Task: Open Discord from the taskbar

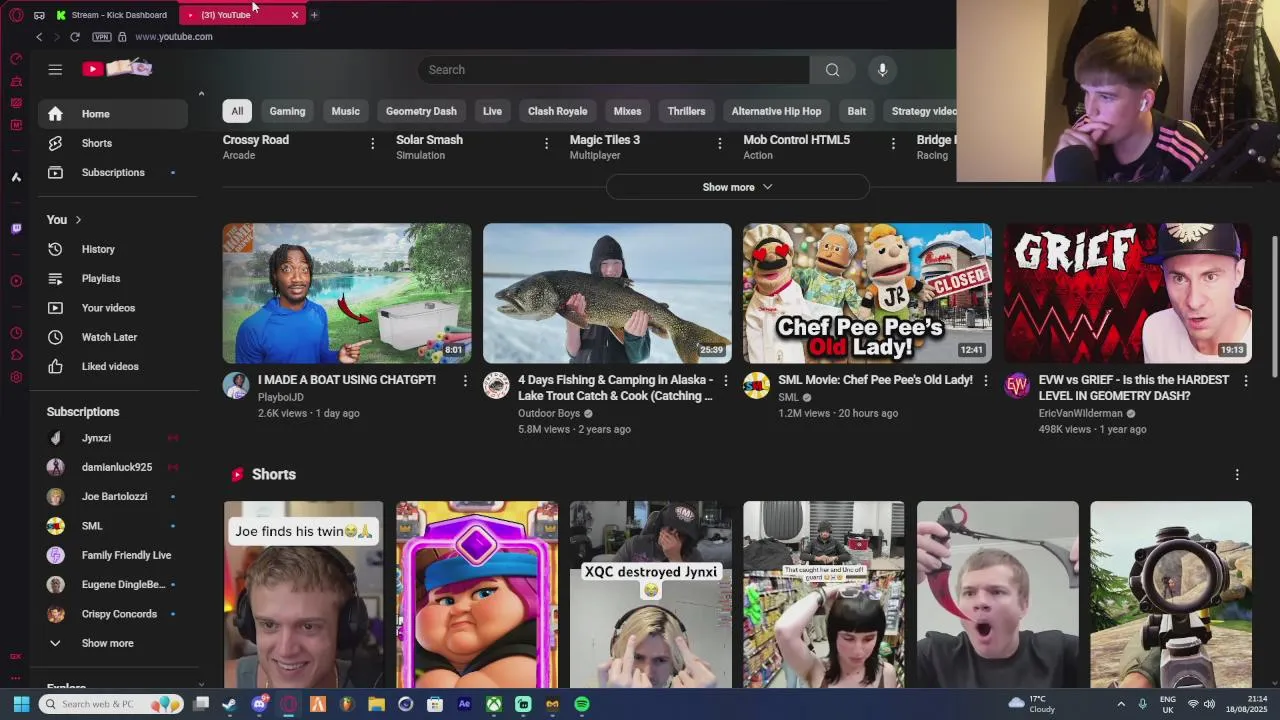Action: coord(259,704)
